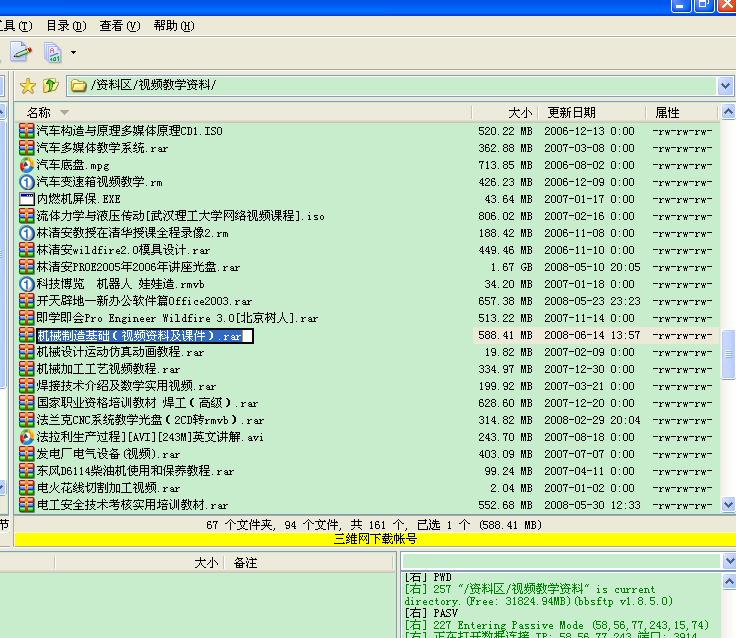Click icon of 林清安PROE2005年2006年讲座光盘.rar
Screen dimensions: 736x638
click(x=27, y=267)
